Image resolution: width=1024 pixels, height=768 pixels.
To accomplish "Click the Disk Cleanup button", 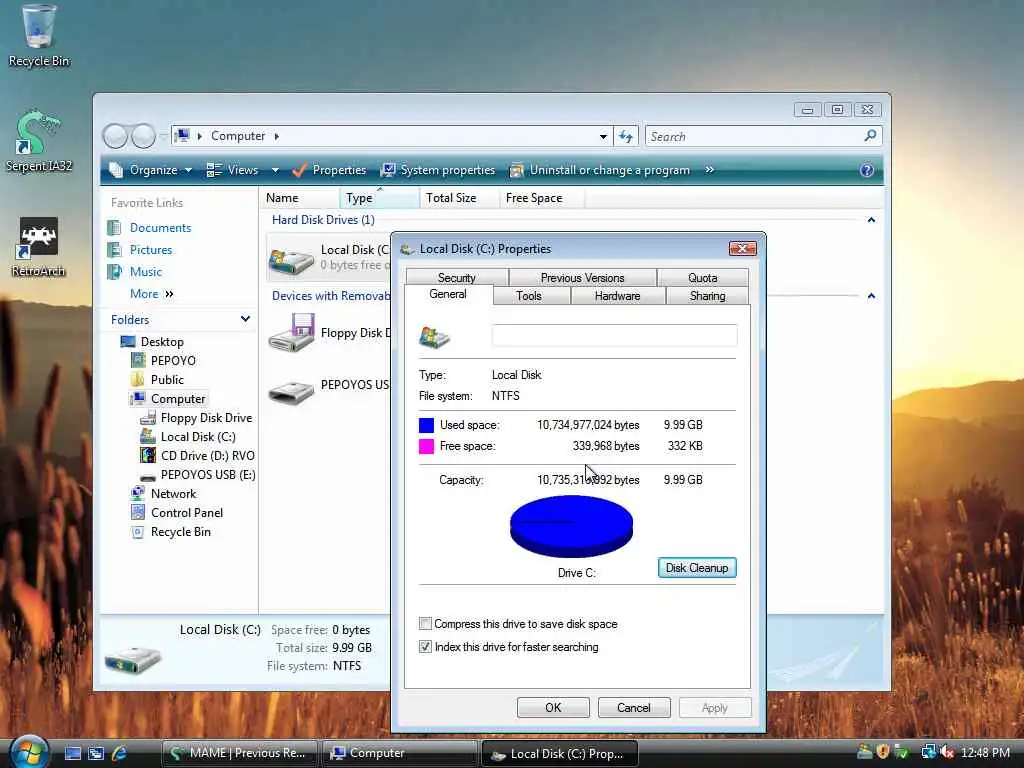I will (x=697, y=568).
